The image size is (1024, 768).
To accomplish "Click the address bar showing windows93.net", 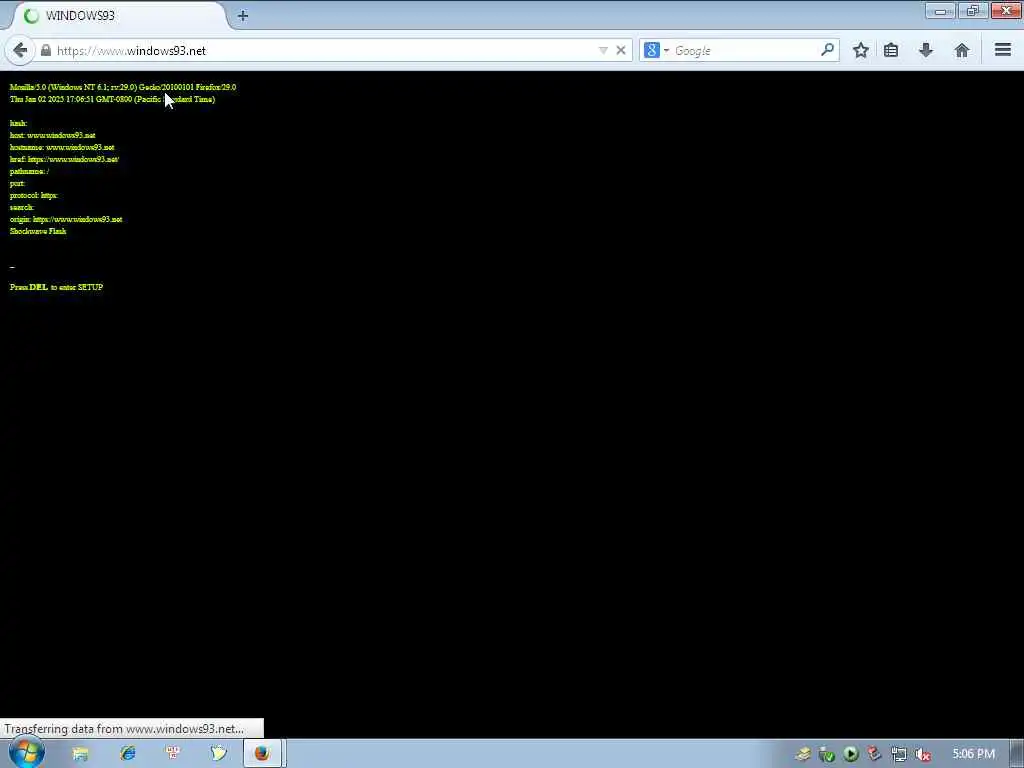I will 325,50.
